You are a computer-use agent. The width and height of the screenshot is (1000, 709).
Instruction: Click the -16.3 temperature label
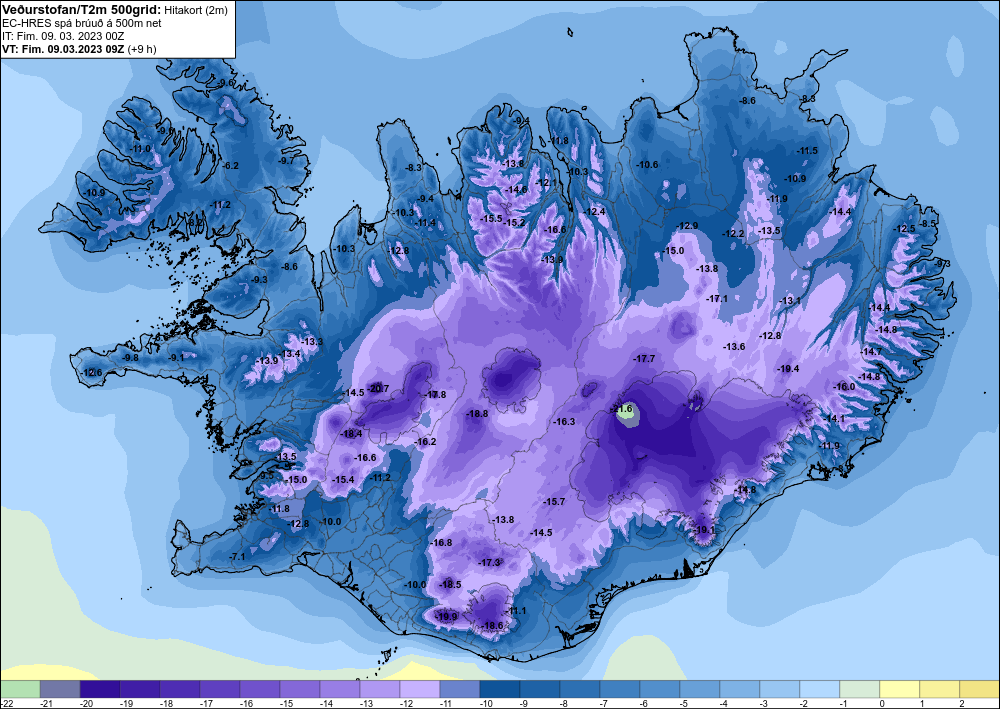coord(564,421)
